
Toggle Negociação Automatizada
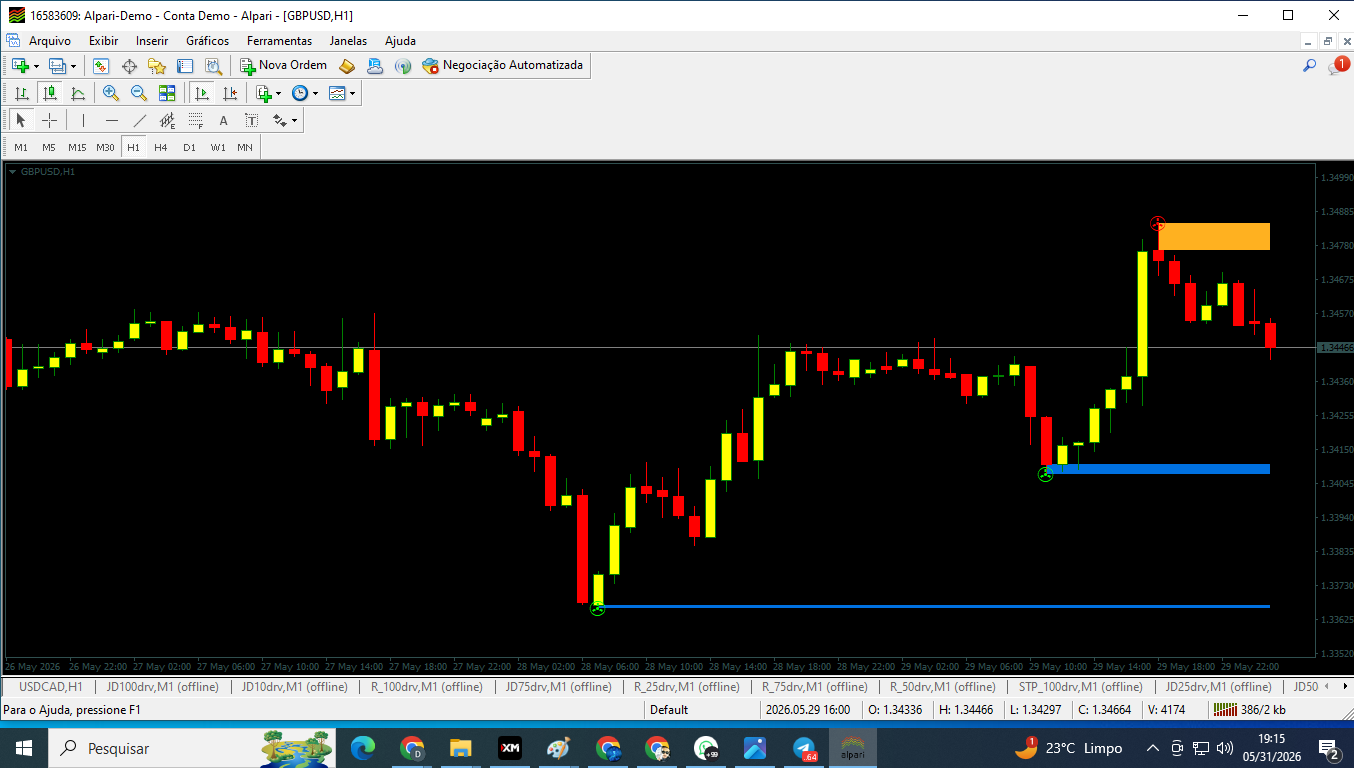coord(502,66)
